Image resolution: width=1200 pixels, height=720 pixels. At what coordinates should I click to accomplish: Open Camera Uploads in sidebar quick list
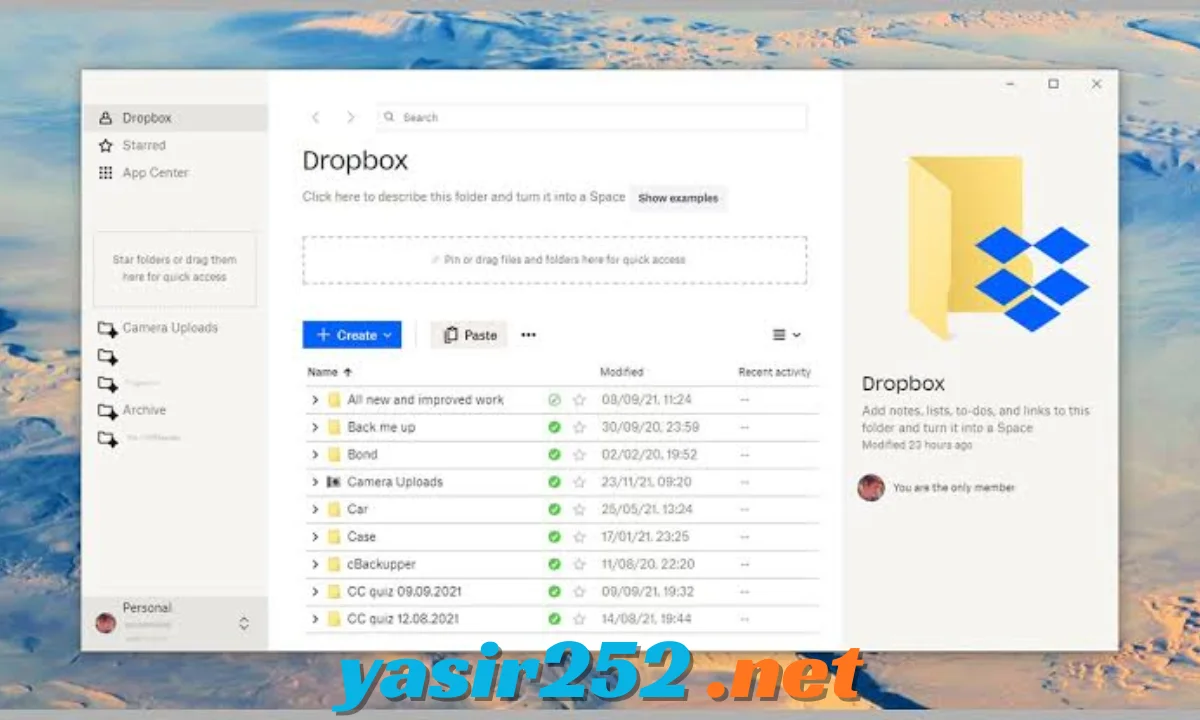158,328
